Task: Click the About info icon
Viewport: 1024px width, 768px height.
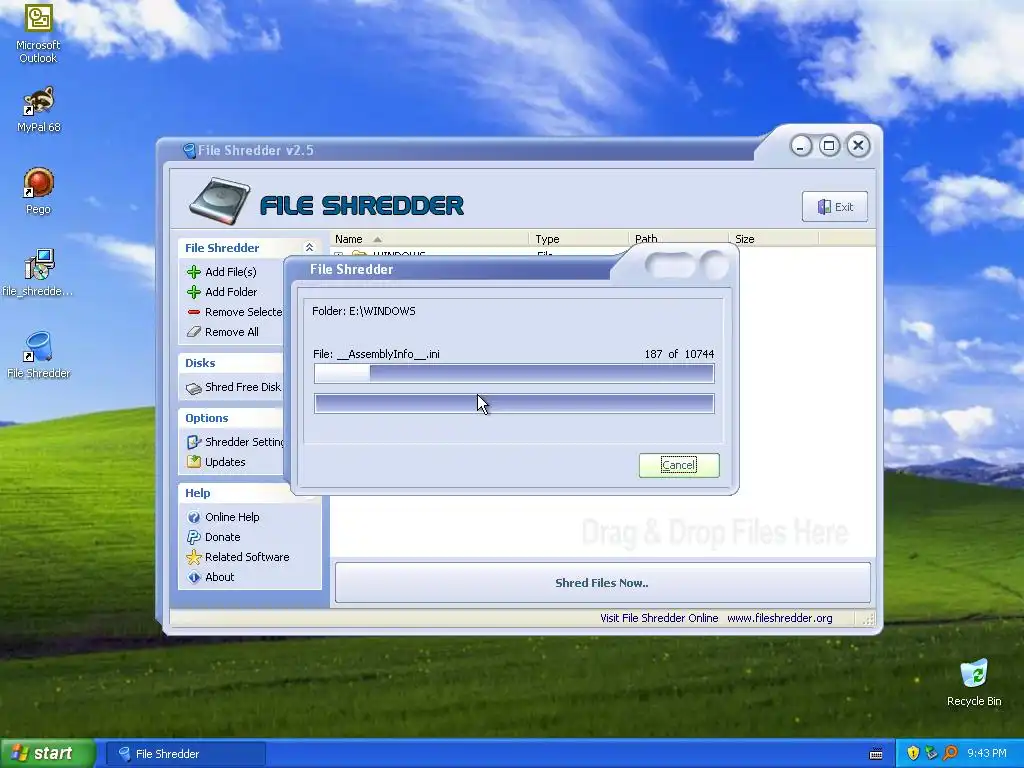Action: 194,577
